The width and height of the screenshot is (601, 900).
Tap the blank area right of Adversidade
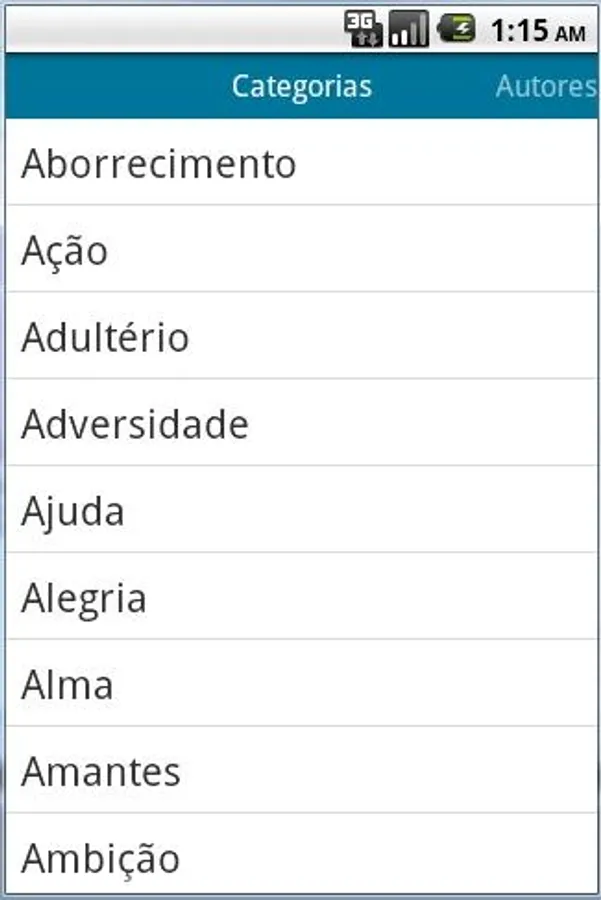[422, 423]
